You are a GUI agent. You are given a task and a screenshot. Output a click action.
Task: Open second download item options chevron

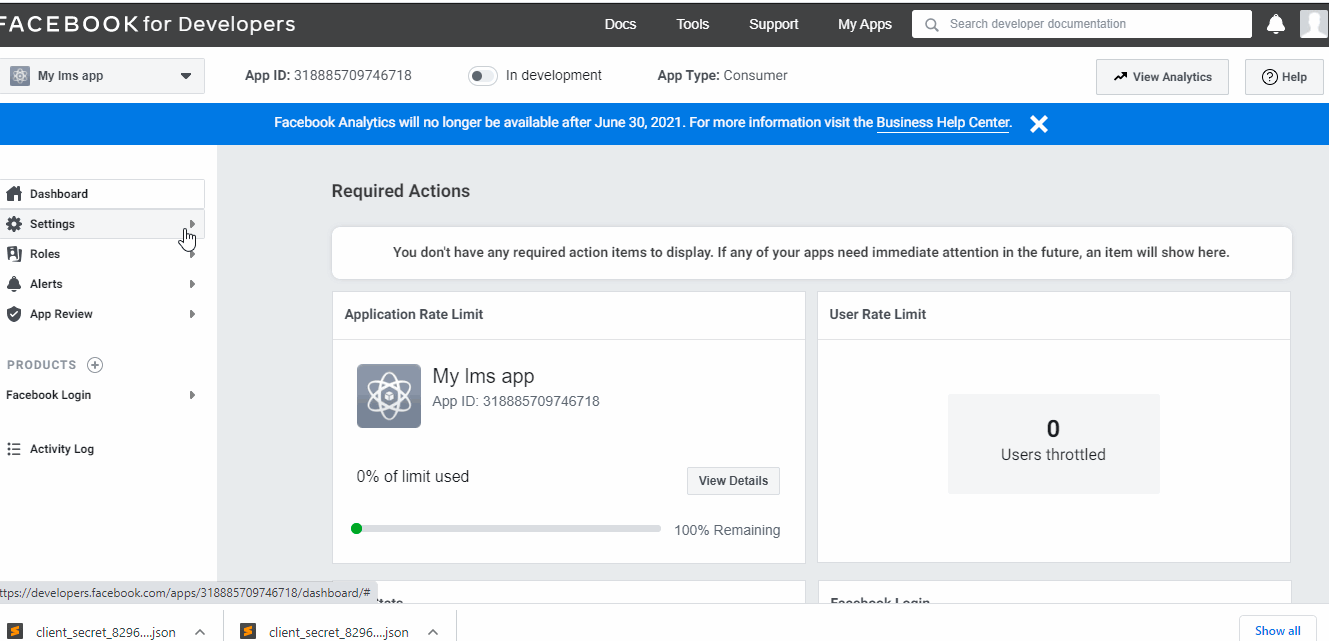click(x=433, y=632)
